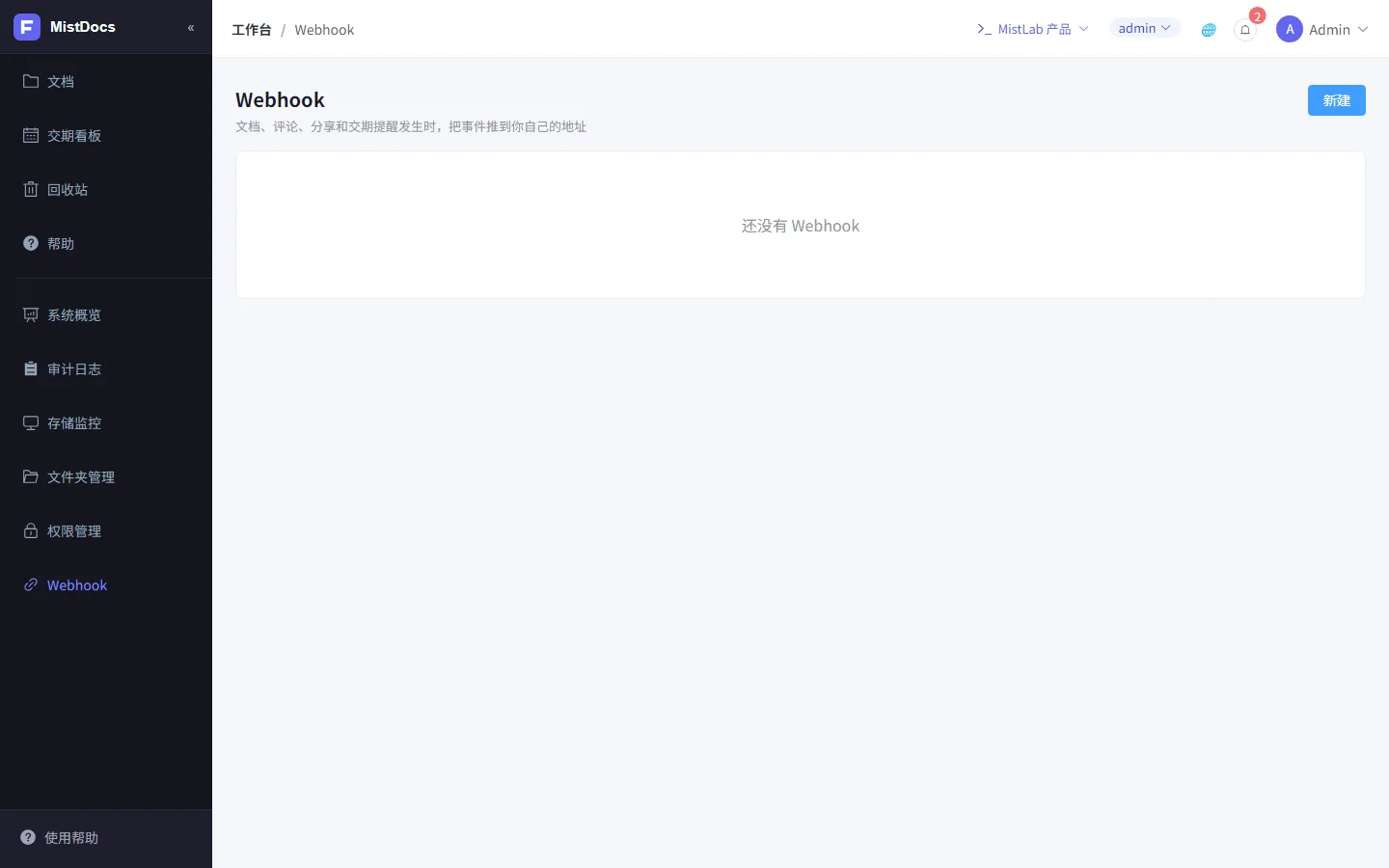Screen dimensions: 1389x868
Task: Select 存储监控 menu item
Action: pyautogui.click(x=106, y=422)
